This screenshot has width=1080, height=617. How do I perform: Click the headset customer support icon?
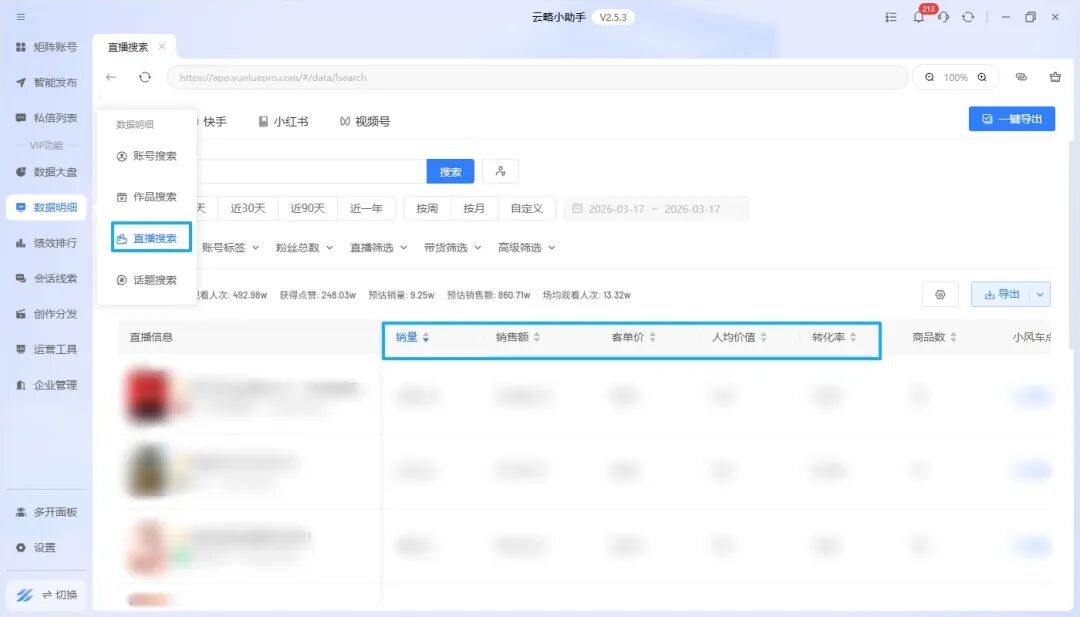942,18
